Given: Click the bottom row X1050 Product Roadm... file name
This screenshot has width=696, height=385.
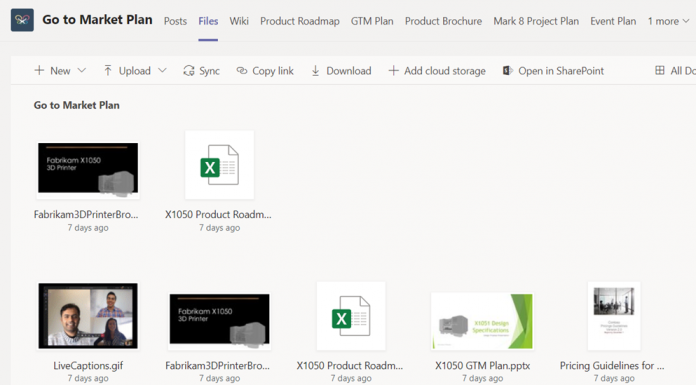Looking at the screenshot, I should tap(350, 365).
